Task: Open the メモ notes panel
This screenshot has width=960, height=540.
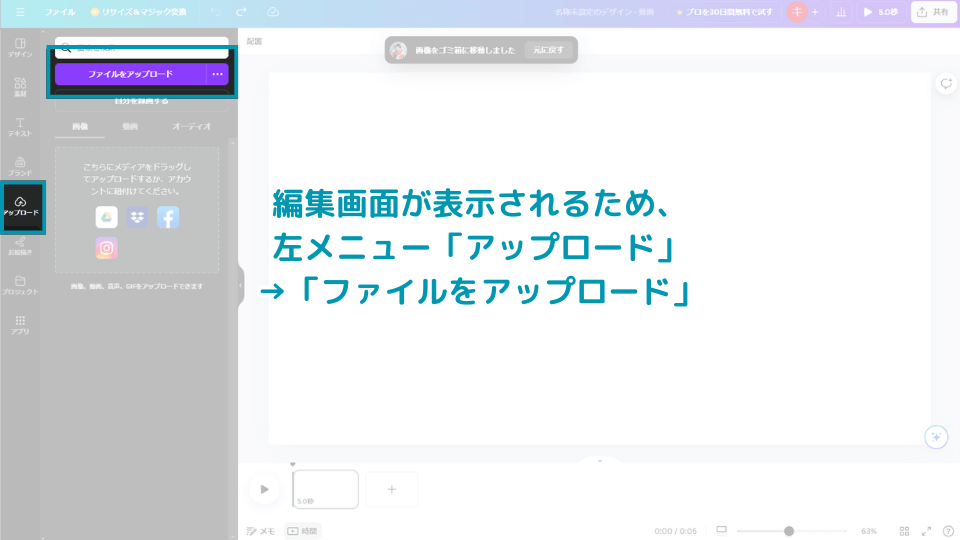Action: pos(261,531)
